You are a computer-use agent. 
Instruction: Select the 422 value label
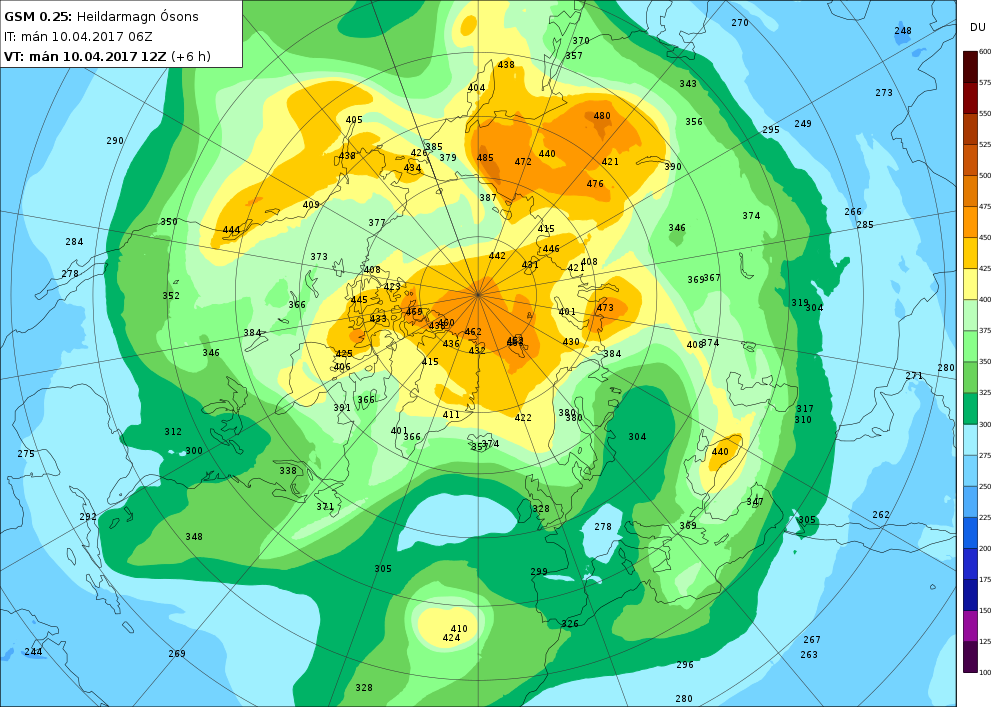point(523,418)
